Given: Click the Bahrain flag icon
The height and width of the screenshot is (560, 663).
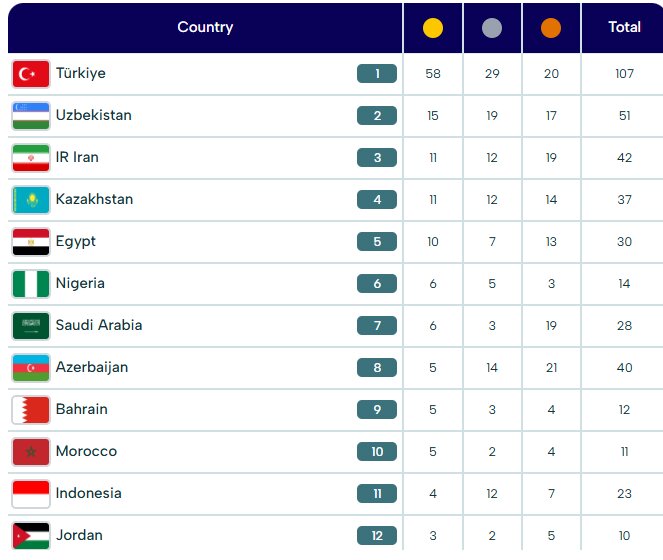Looking at the screenshot, I should 30,410.
